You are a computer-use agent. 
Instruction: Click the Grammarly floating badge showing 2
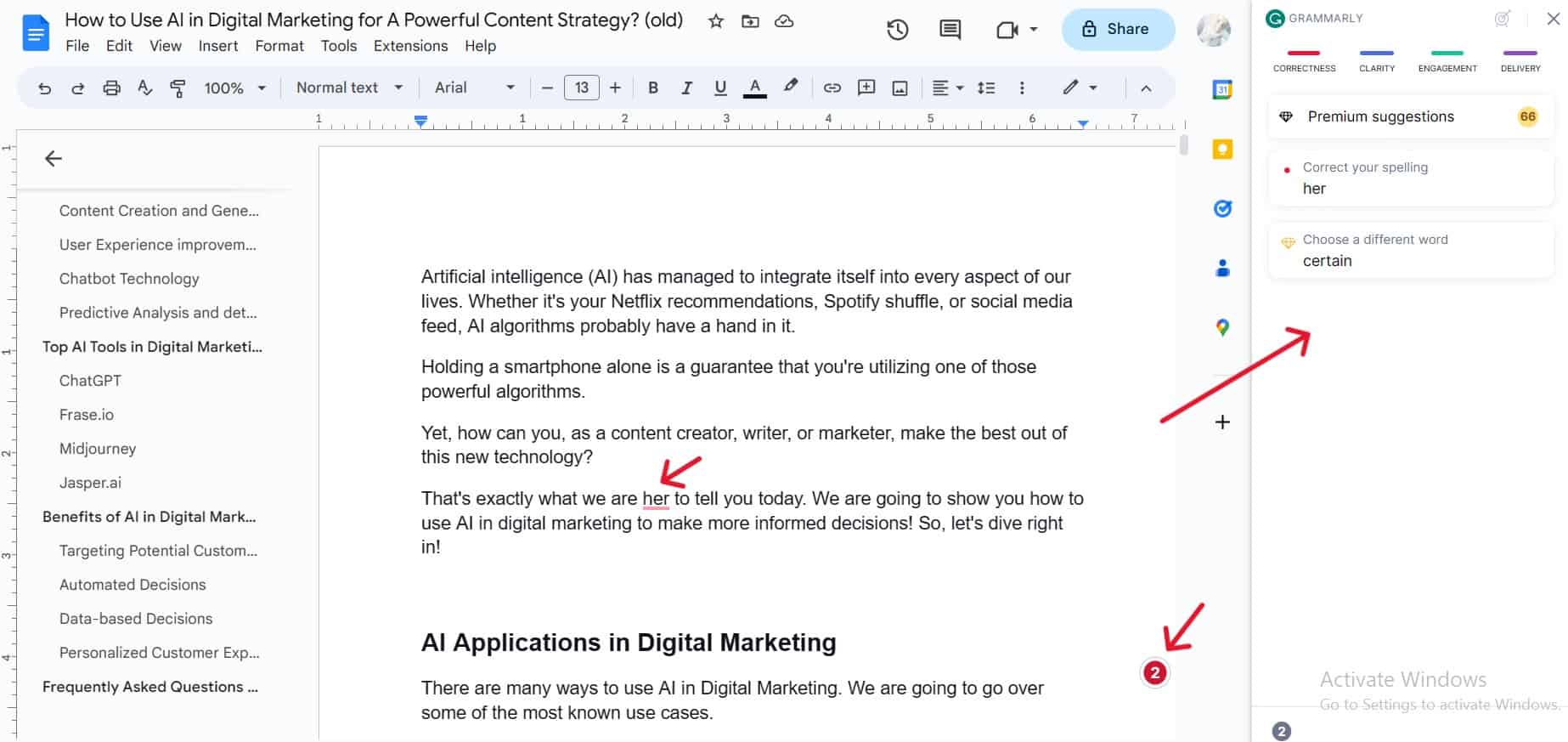click(1154, 673)
